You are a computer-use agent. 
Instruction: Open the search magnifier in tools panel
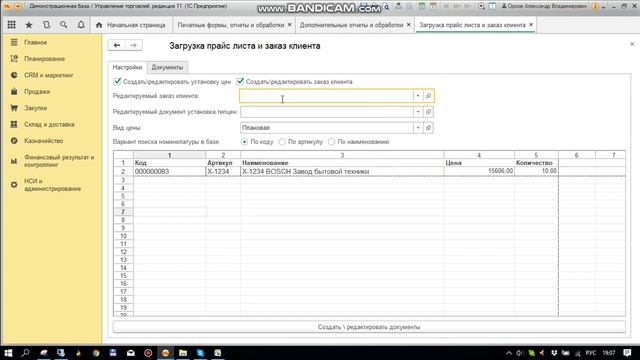coord(64,25)
